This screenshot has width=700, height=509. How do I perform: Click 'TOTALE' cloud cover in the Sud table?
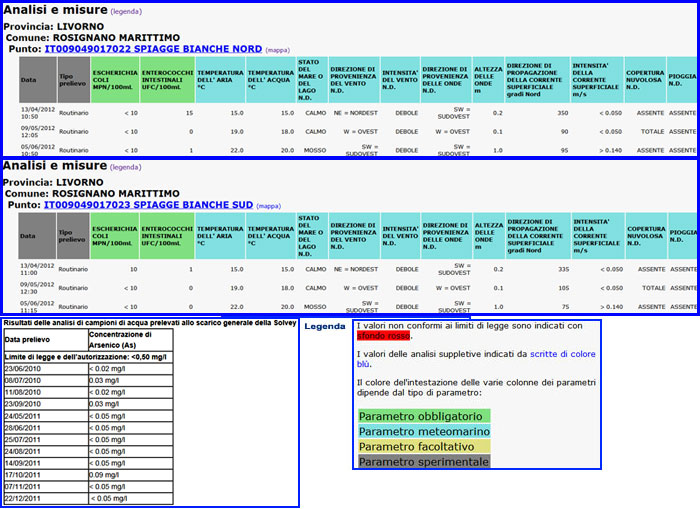pyautogui.click(x=654, y=288)
